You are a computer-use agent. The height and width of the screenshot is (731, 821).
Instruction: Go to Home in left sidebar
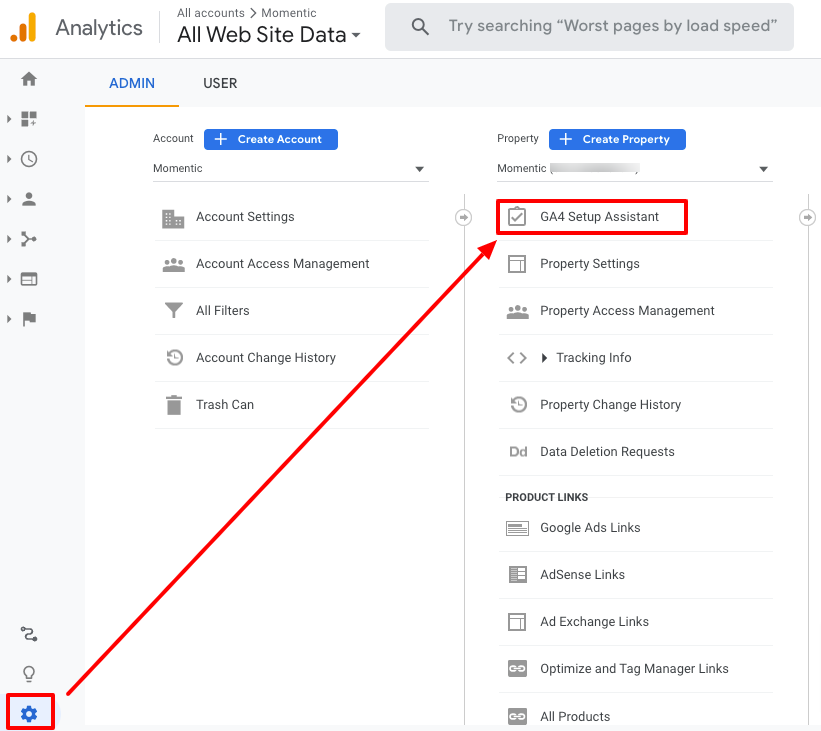pos(29,79)
